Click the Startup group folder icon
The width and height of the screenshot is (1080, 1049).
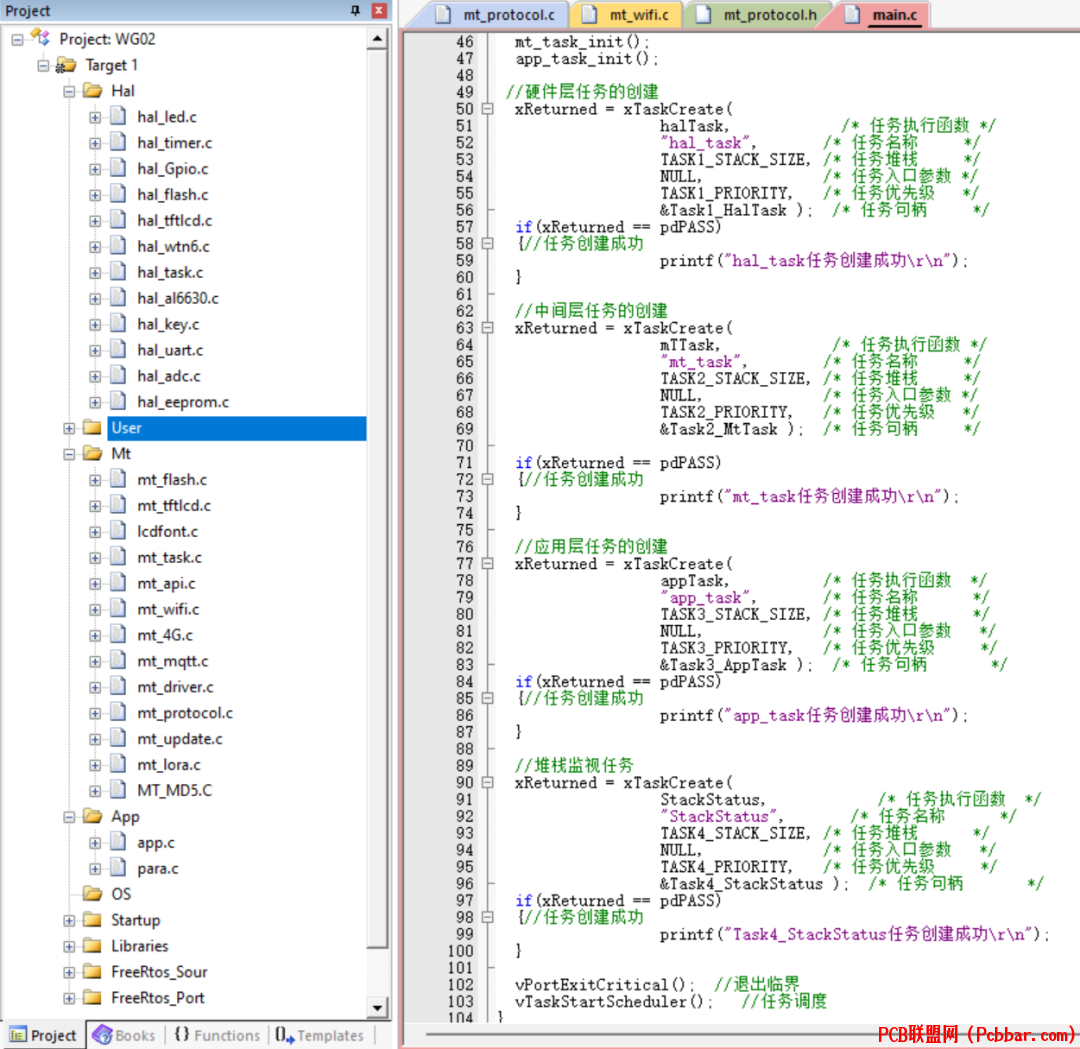92,920
